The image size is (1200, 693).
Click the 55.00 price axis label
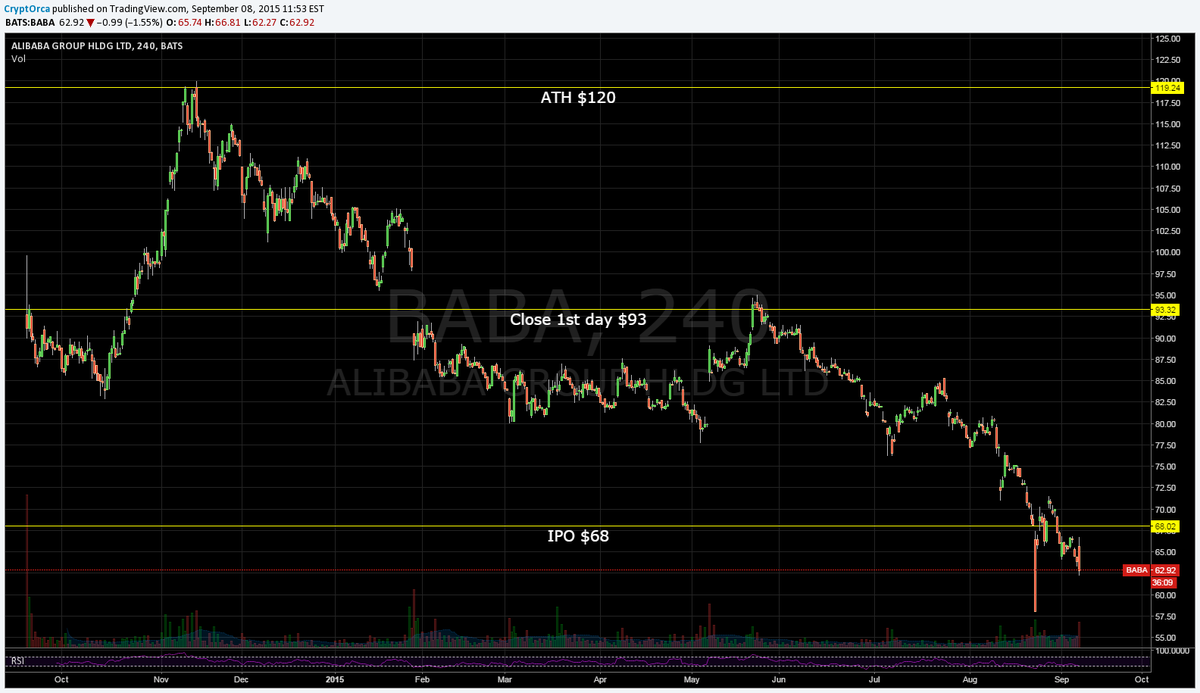(1165, 638)
